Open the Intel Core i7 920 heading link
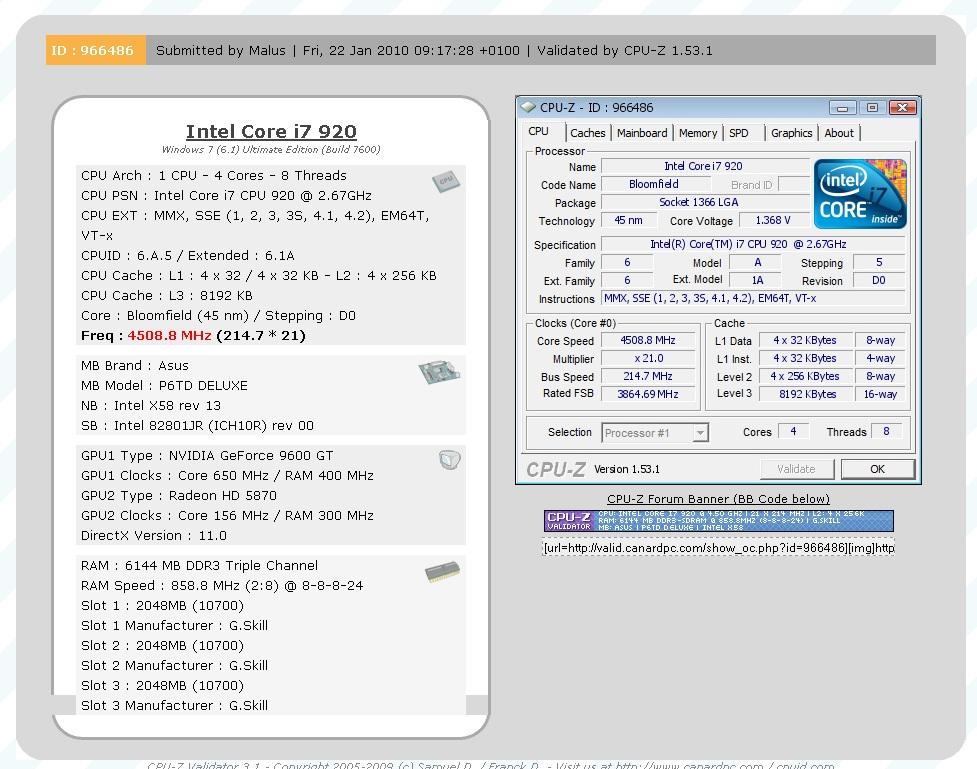Screen dimensions: 977x769 tap(271, 131)
